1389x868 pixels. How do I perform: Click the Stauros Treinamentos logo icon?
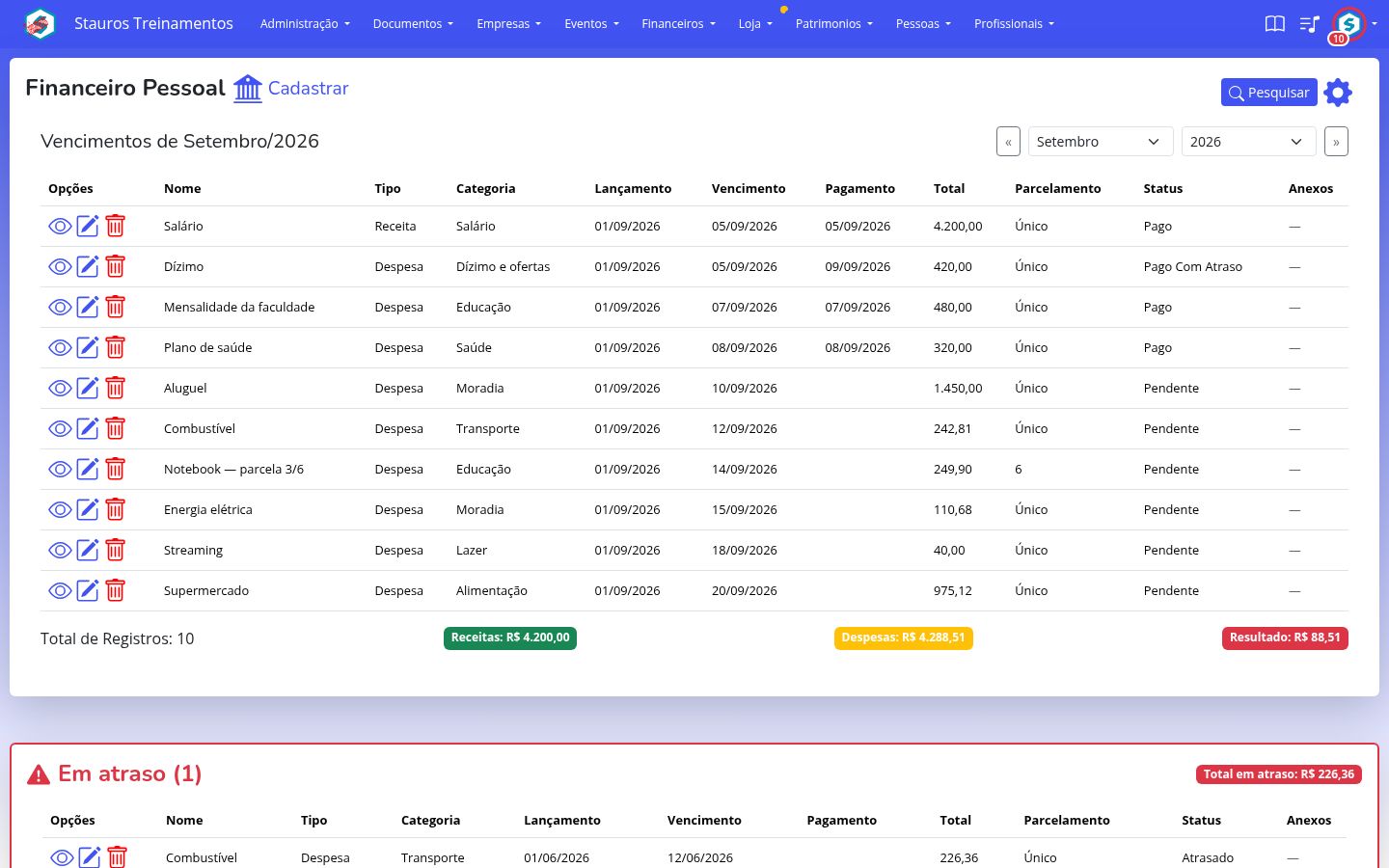40,23
